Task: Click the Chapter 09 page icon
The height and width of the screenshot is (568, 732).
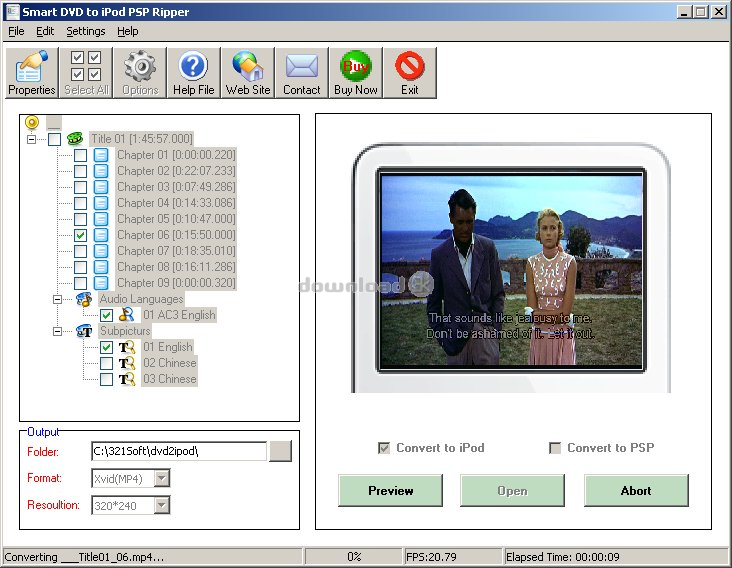Action: click(101, 283)
